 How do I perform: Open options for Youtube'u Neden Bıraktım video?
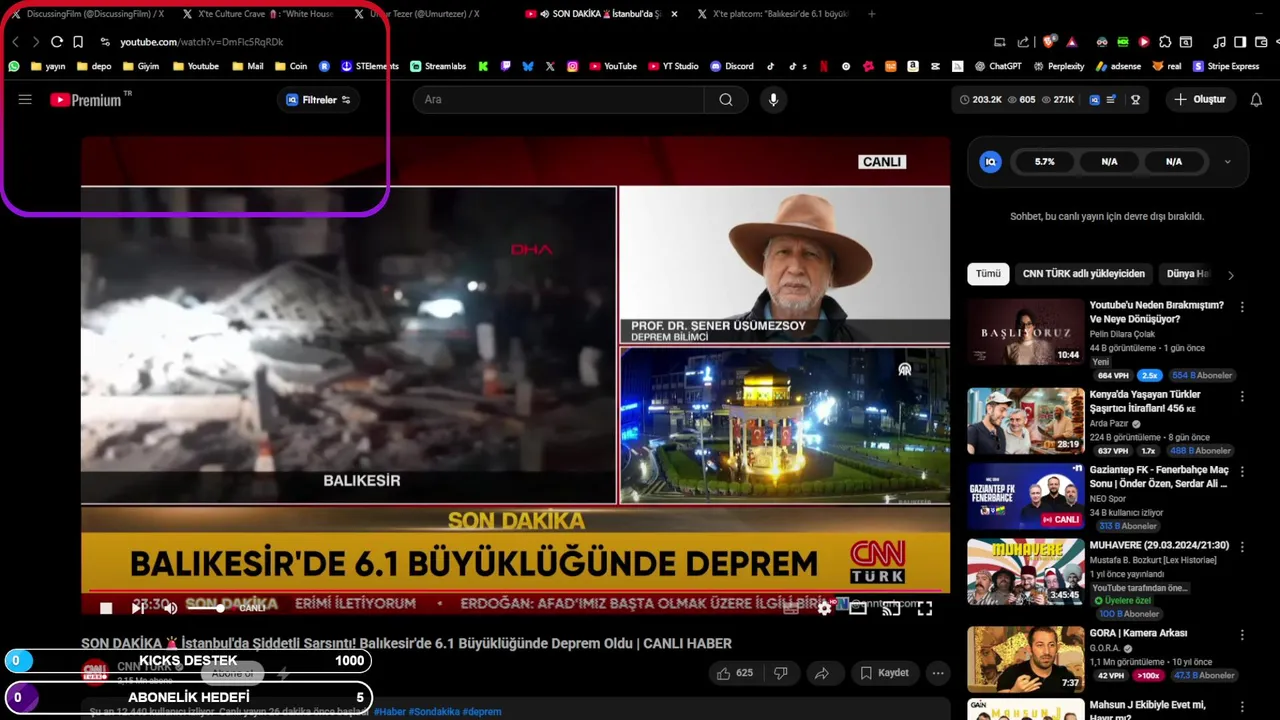1242,308
